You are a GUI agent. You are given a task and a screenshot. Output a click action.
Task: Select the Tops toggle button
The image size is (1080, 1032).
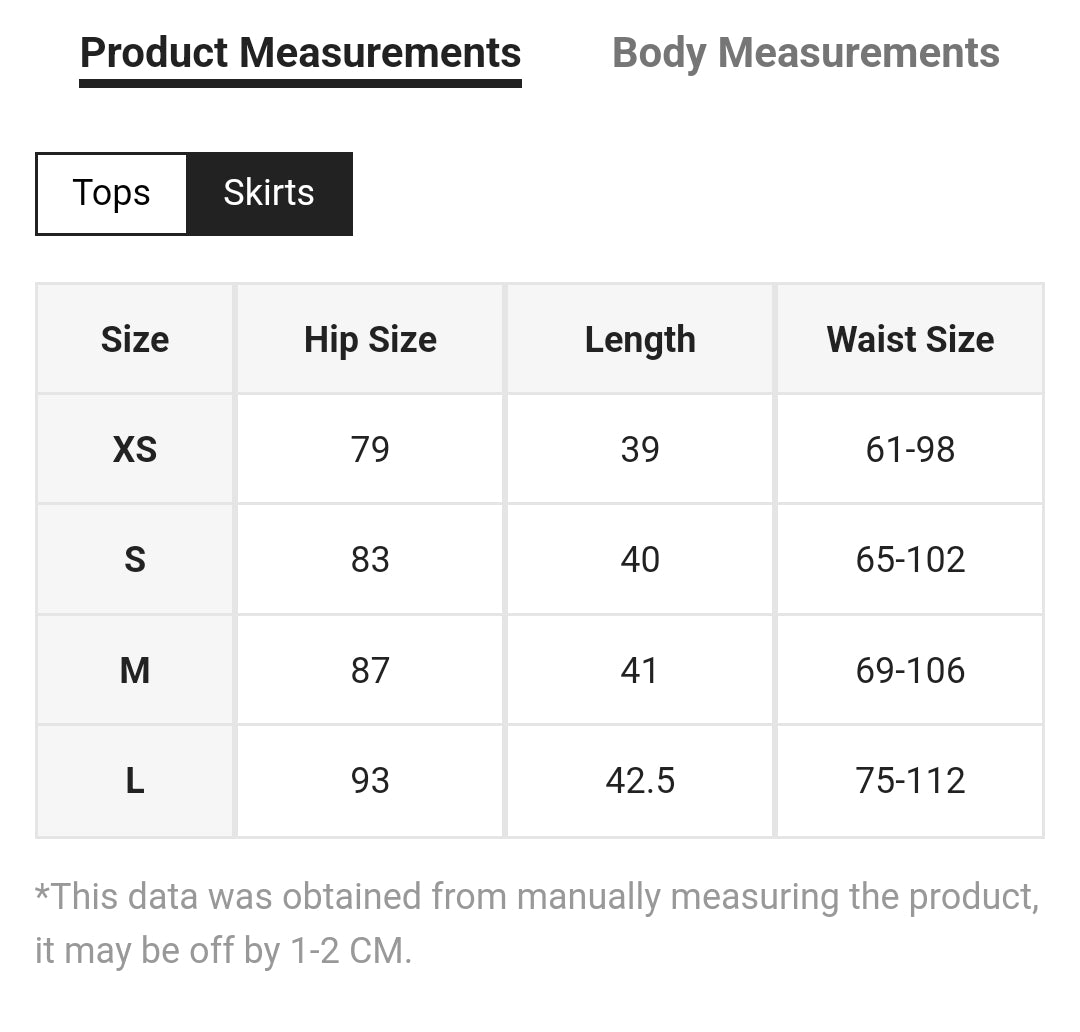click(111, 193)
